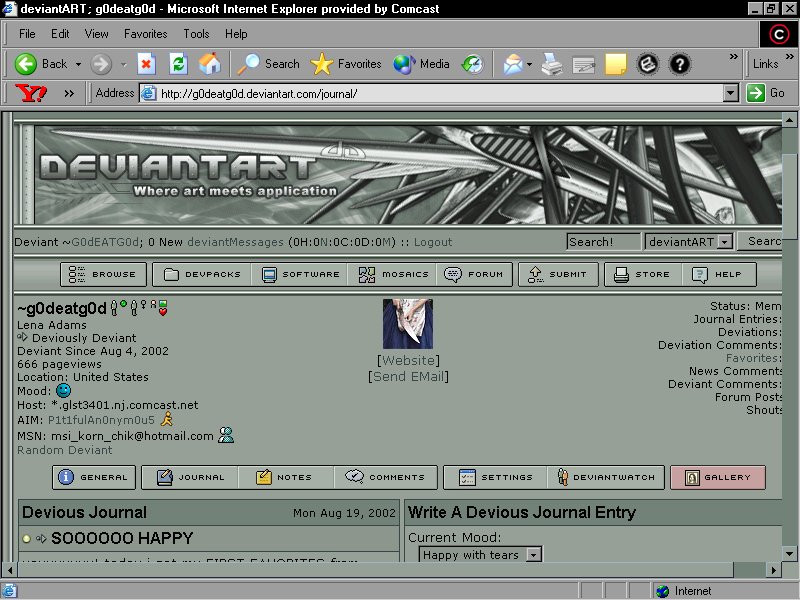Open the Favorites star in the toolbar
The image size is (800, 600).
[321, 64]
